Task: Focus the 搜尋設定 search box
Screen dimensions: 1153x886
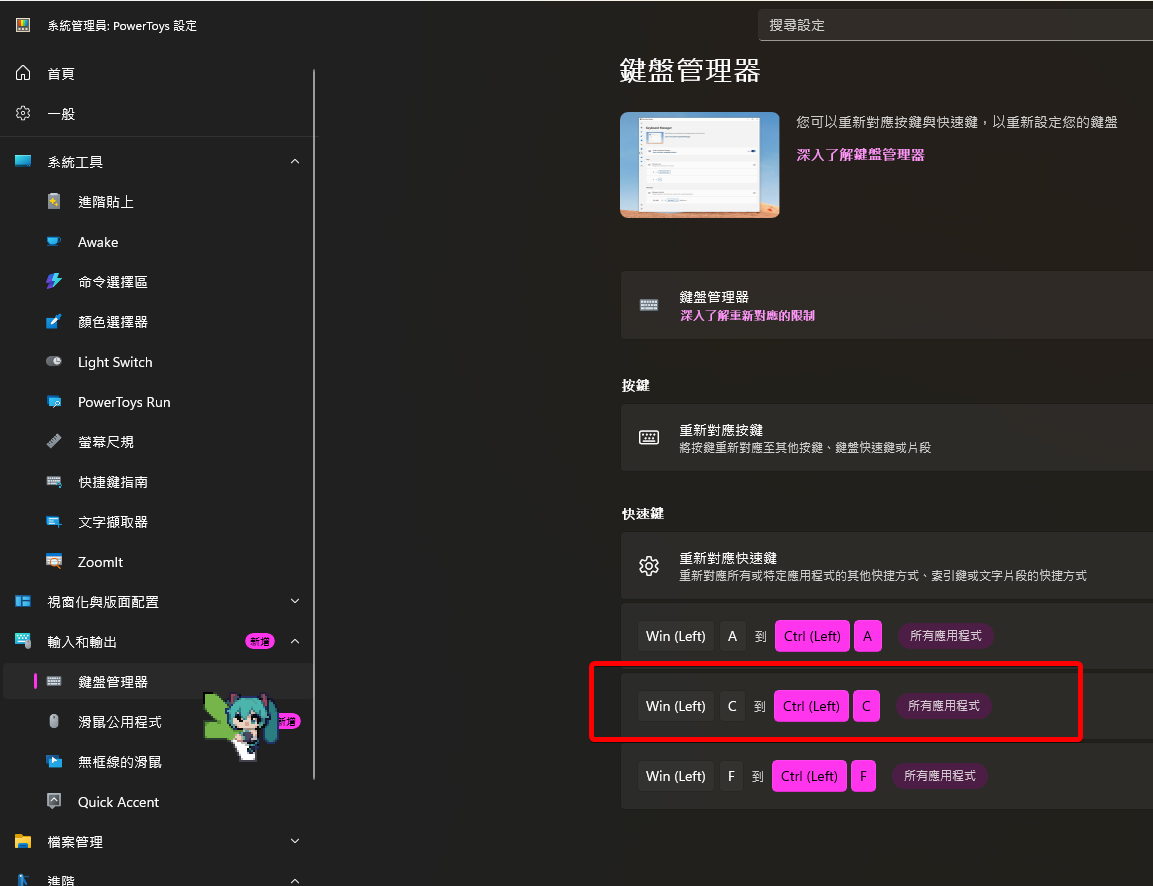Action: (955, 25)
